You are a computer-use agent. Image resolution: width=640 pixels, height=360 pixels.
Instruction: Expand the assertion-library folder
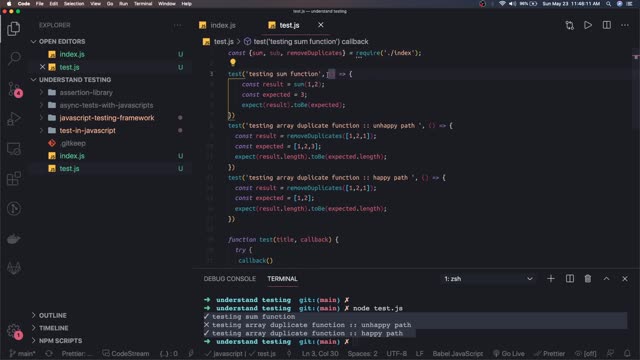tap(86, 93)
